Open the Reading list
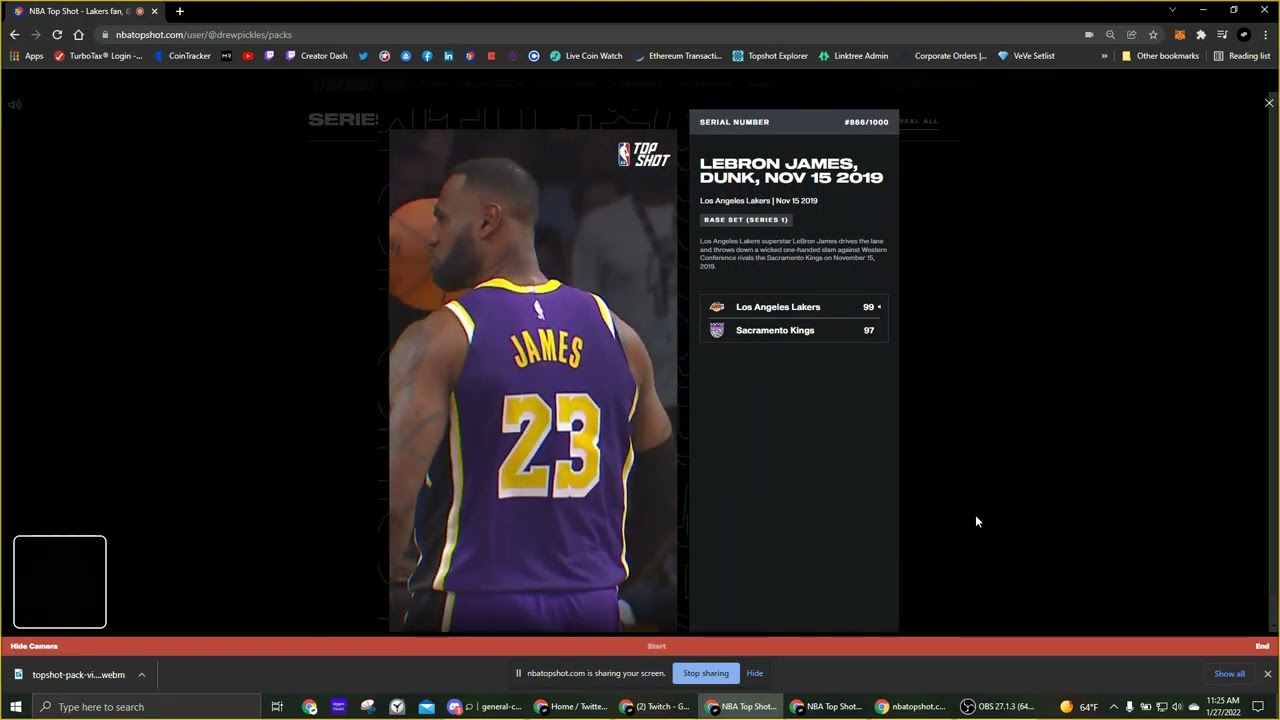Screen dimensions: 1280x720 tap(1241, 56)
